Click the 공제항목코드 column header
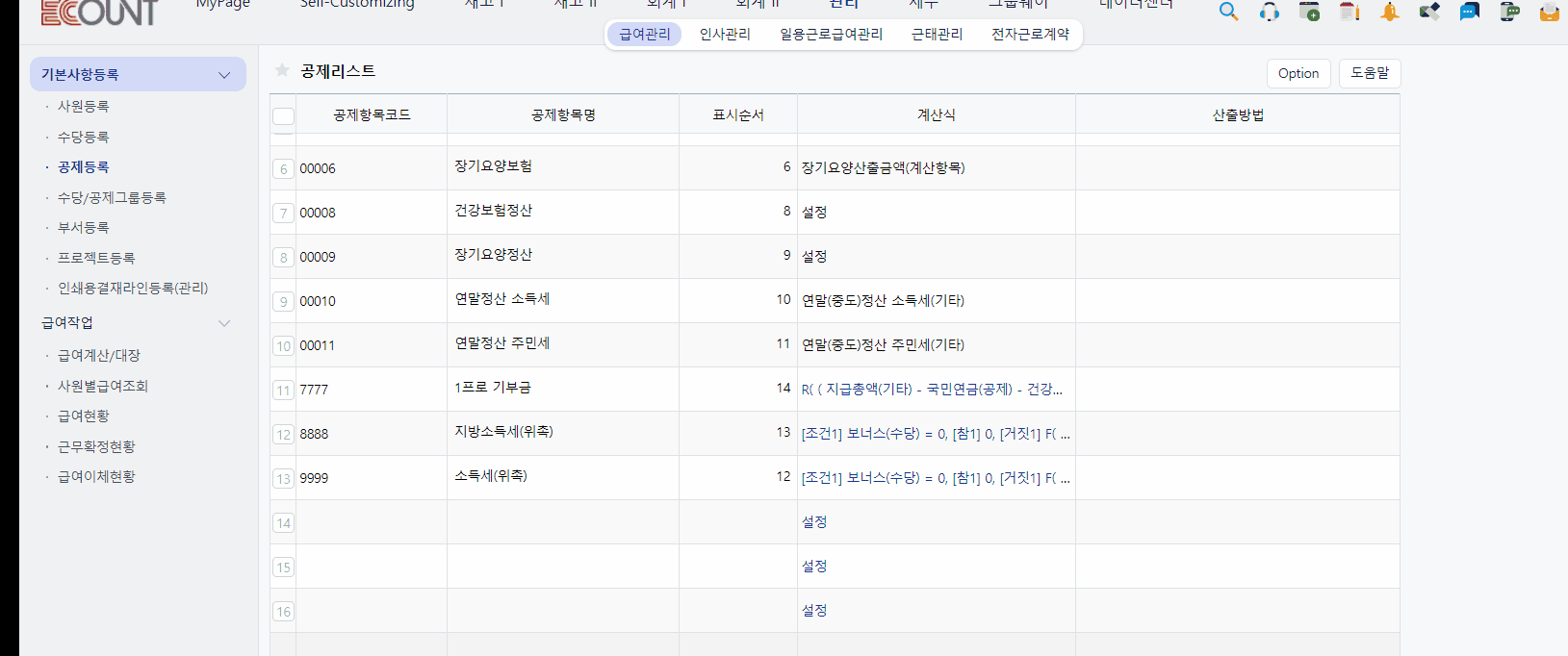This screenshot has width=1568, height=656. coord(372,114)
